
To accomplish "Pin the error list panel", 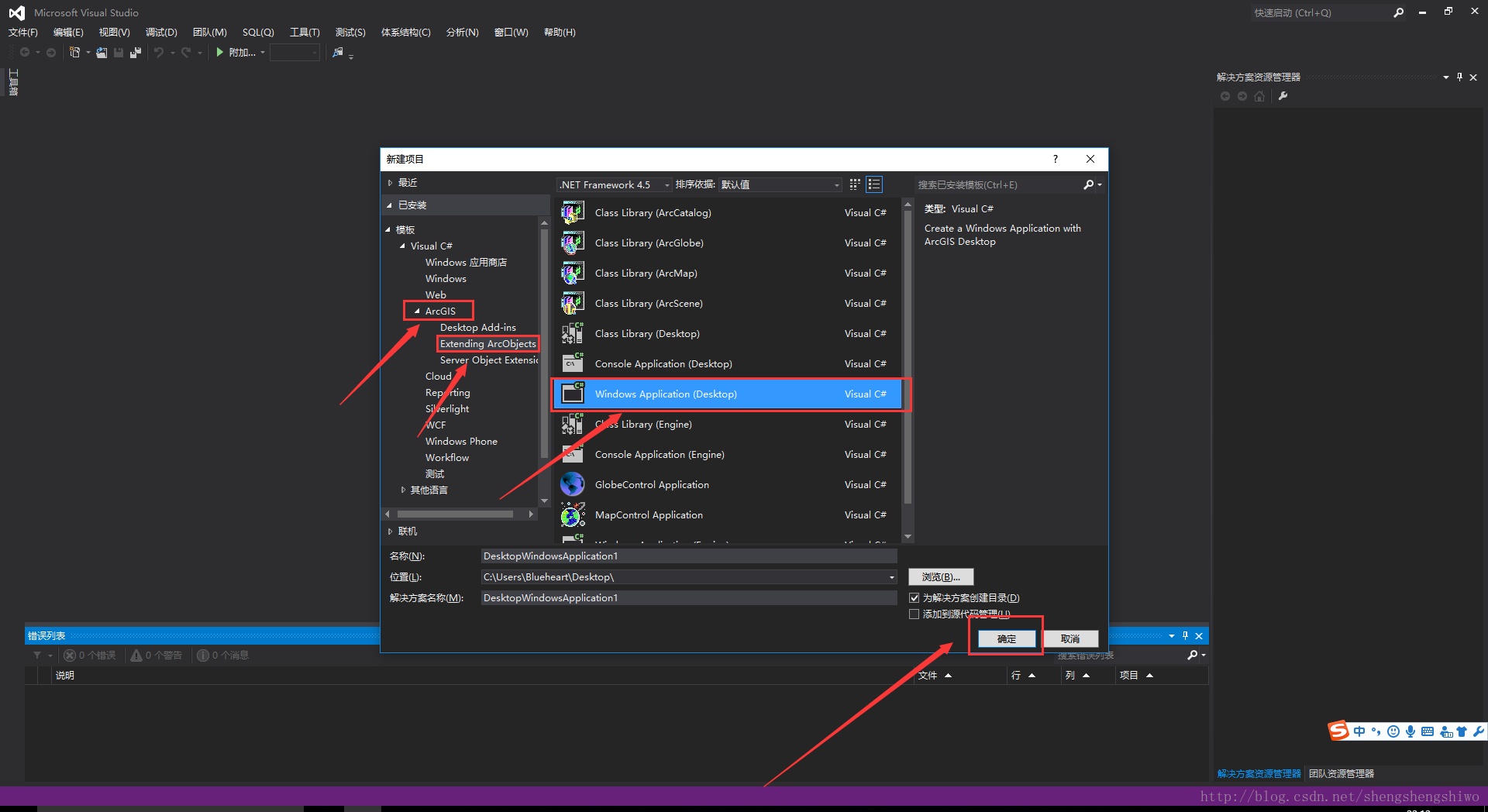I will point(1185,635).
